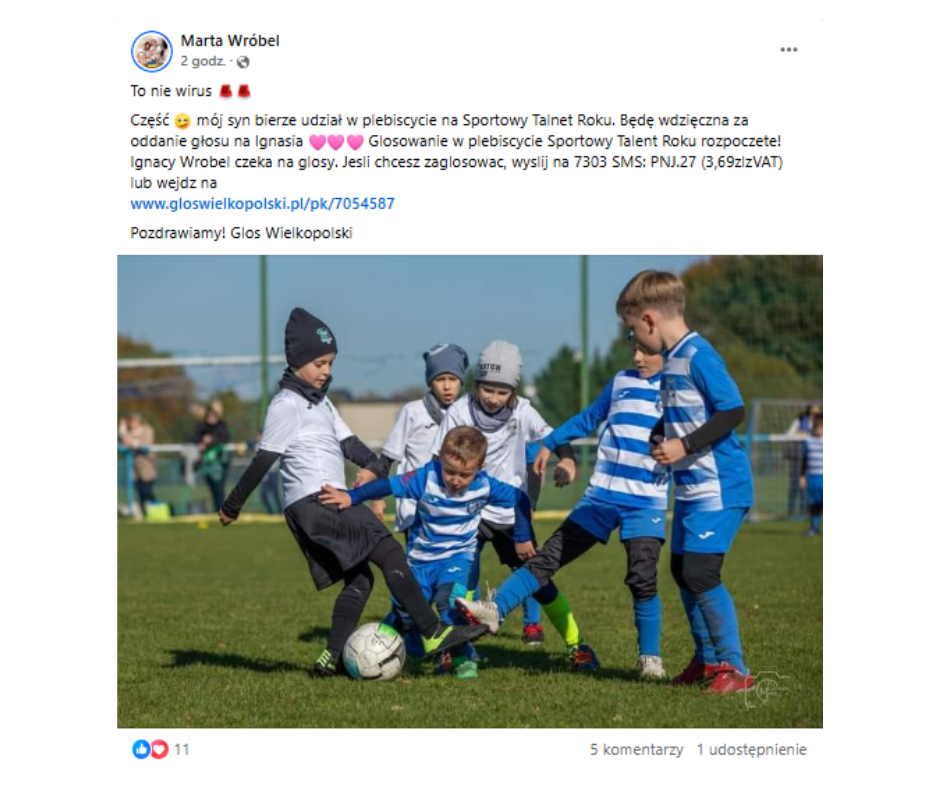Click the blue thumbs-up Like reaction icon
The width and height of the screenshot is (940, 788).
coord(141,749)
